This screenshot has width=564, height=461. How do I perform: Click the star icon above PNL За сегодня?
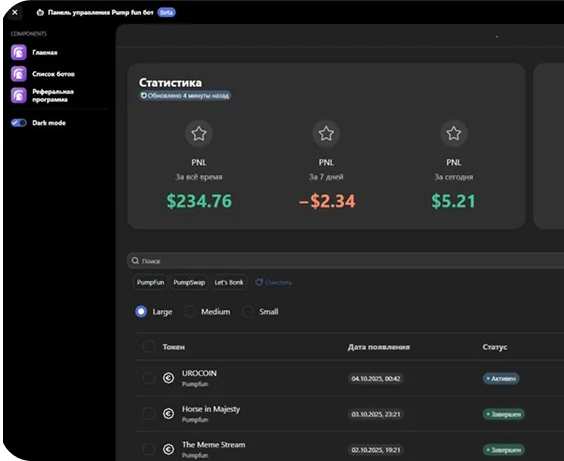454,134
